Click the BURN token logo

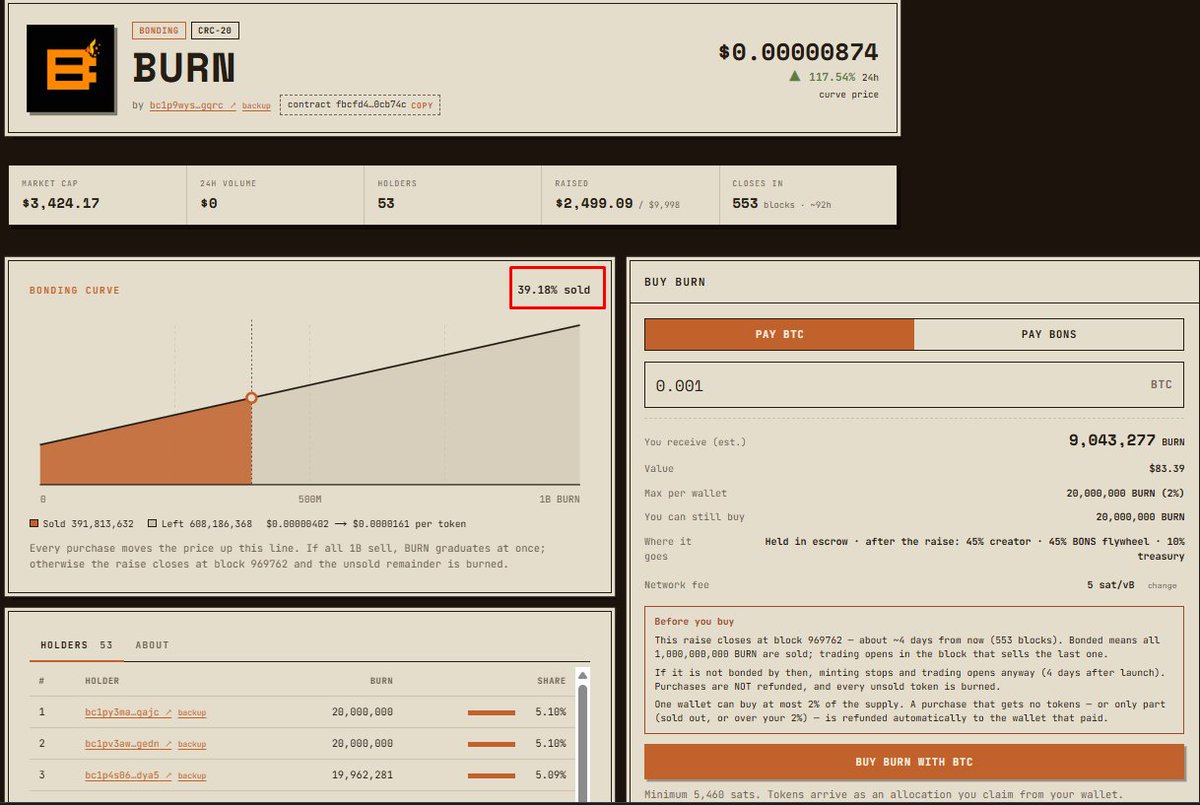pyautogui.click(x=70, y=68)
